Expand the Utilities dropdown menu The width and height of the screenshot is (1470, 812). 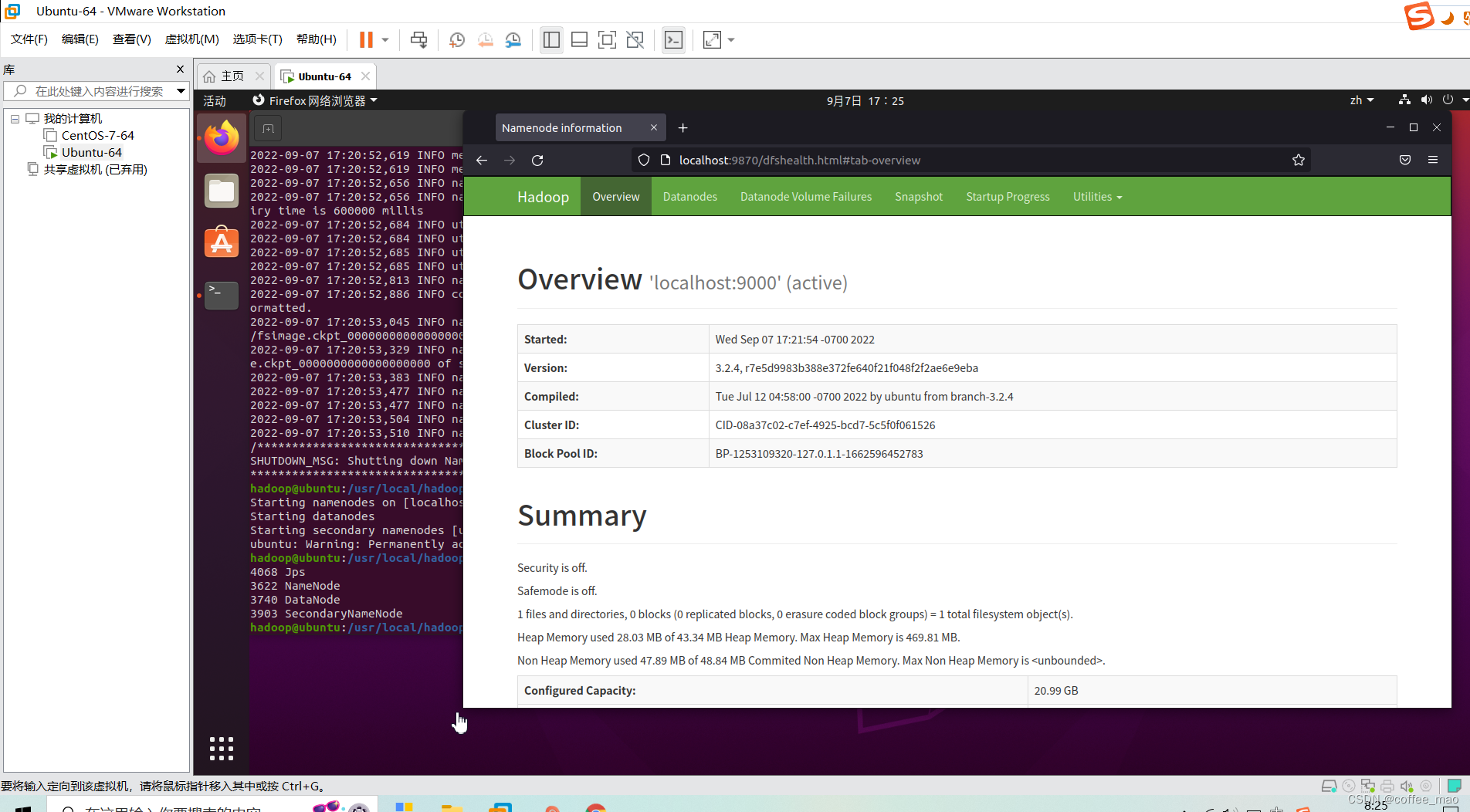pos(1097,197)
